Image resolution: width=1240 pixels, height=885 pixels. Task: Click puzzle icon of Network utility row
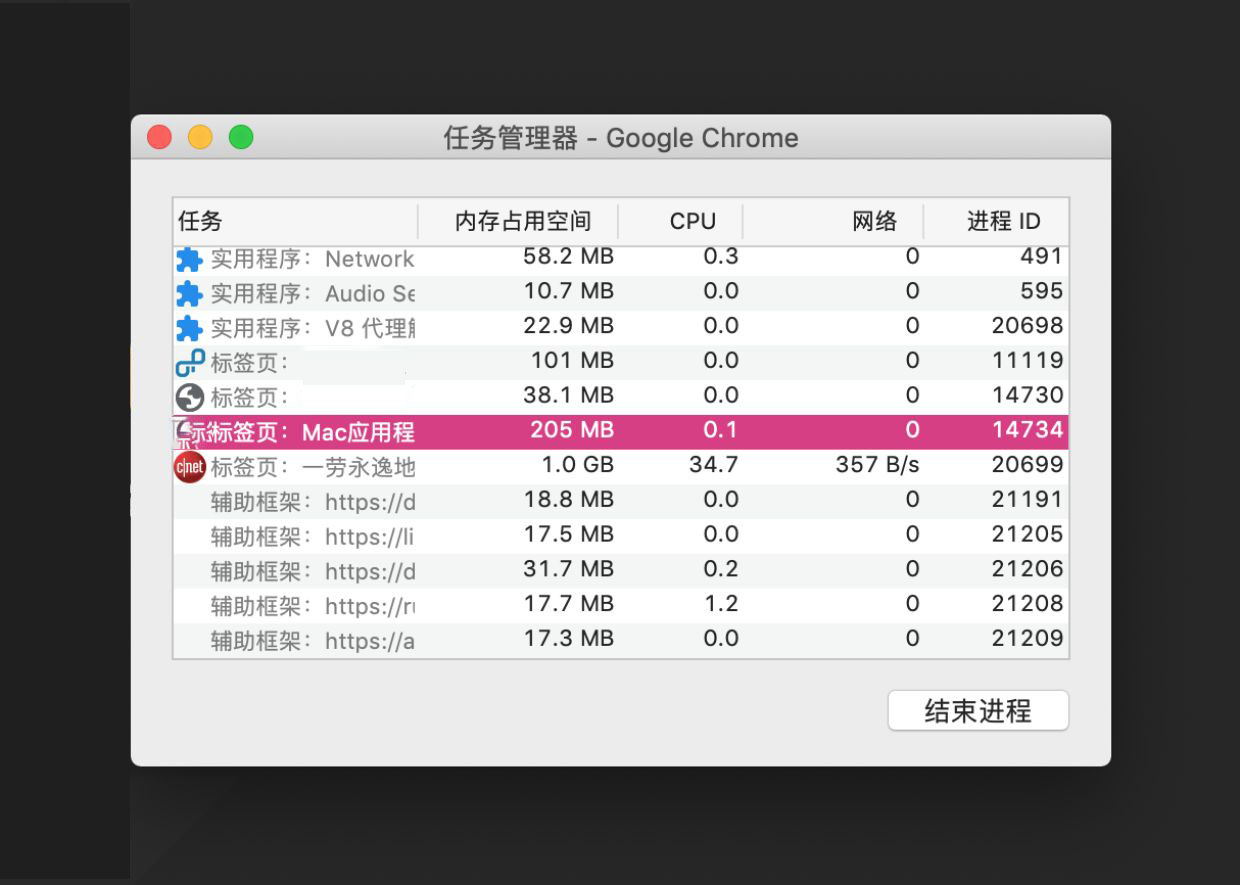189,259
